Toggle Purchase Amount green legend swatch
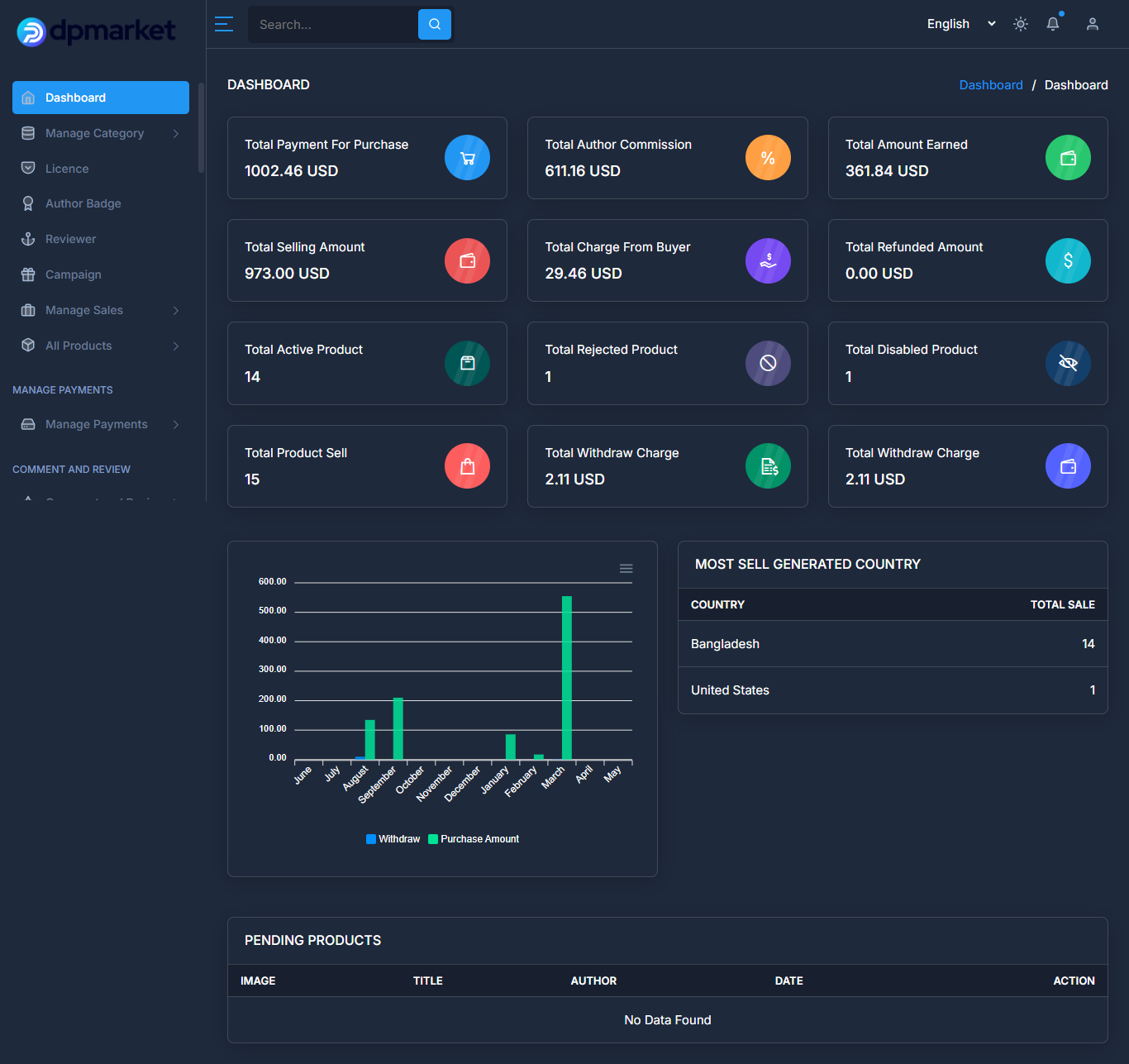The image size is (1129, 1064). (x=433, y=839)
